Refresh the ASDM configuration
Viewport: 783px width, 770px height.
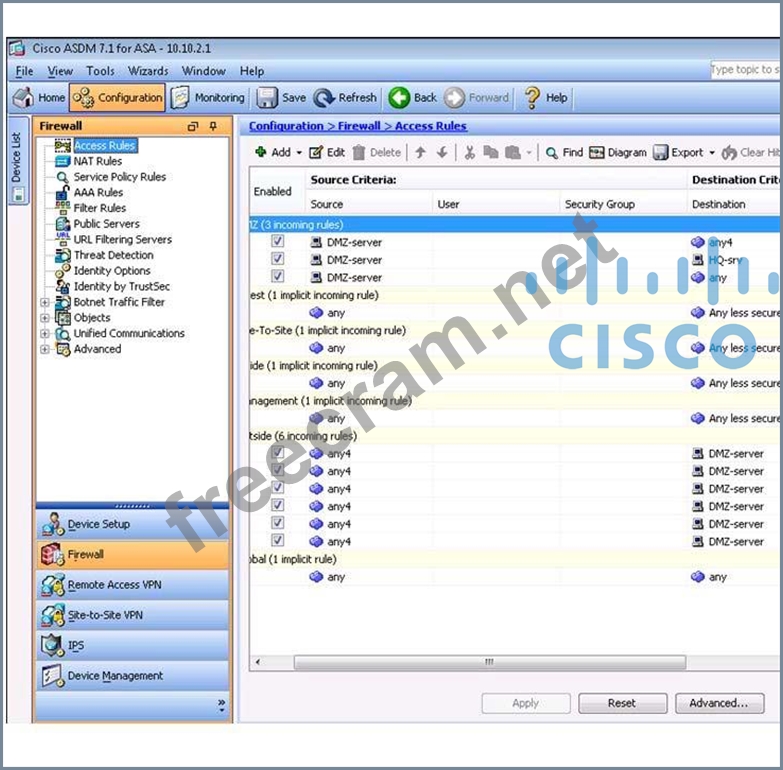point(324,98)
